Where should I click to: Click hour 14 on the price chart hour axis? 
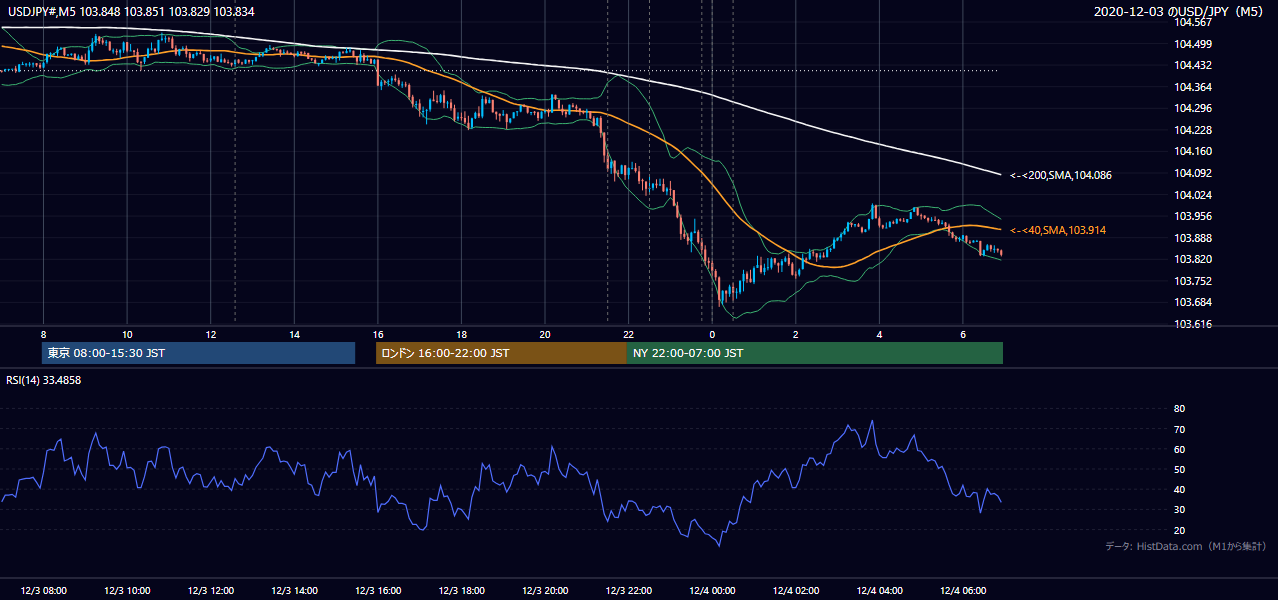294,334
